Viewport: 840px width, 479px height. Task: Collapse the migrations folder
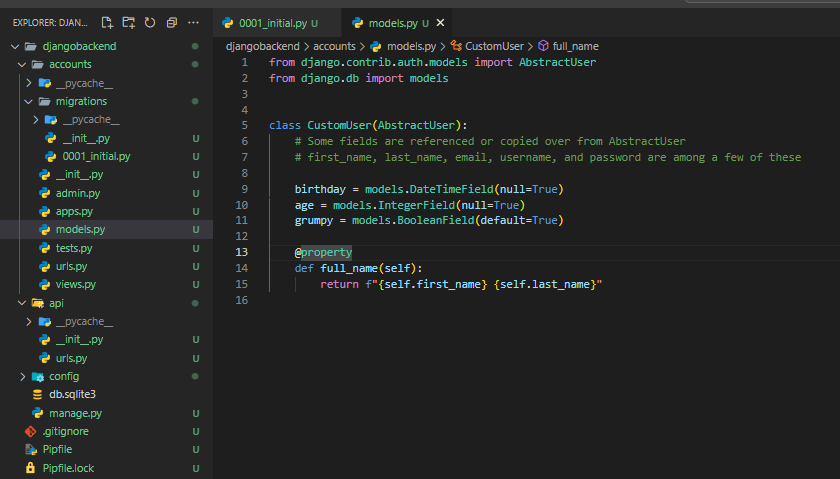point(29,101)
